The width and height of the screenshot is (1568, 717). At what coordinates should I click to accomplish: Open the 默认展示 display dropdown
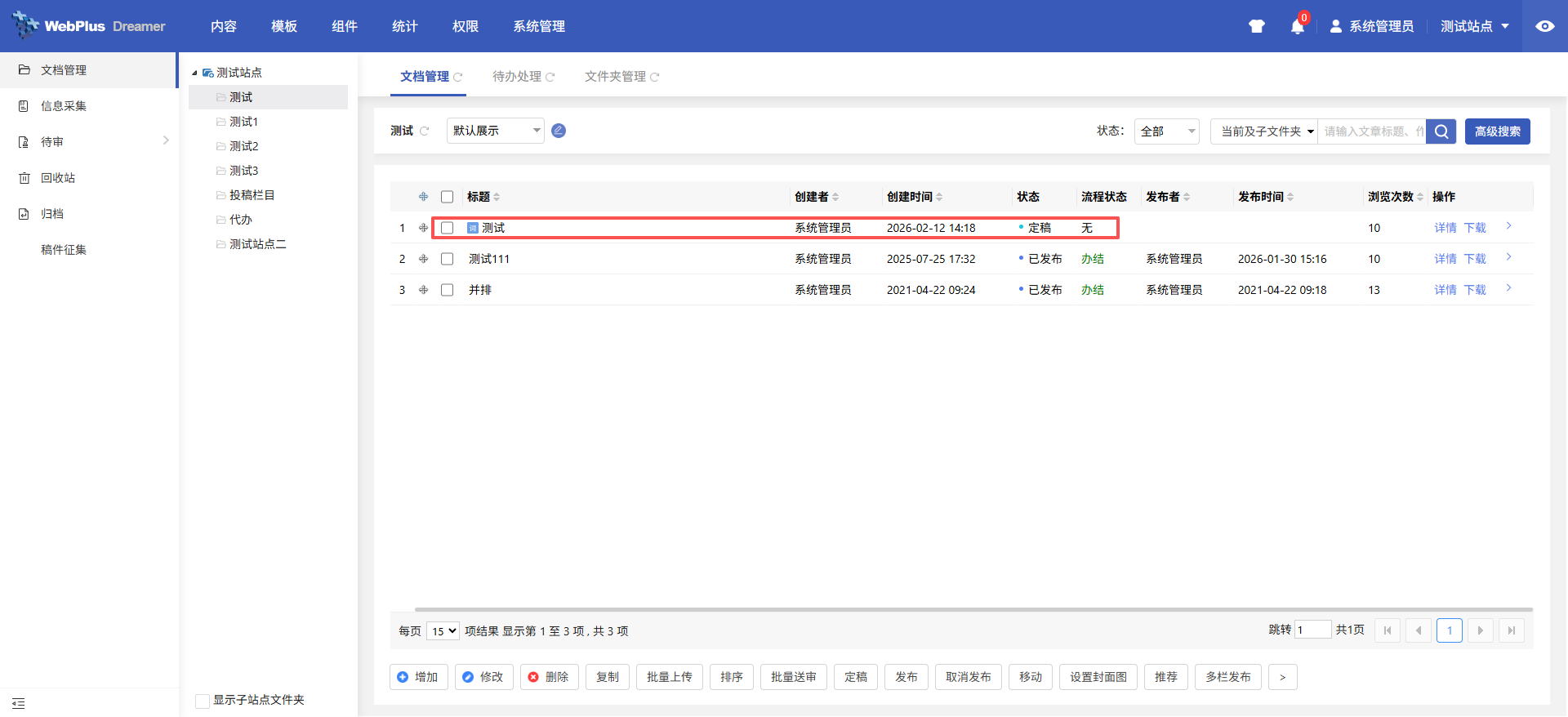coord(495,131)
